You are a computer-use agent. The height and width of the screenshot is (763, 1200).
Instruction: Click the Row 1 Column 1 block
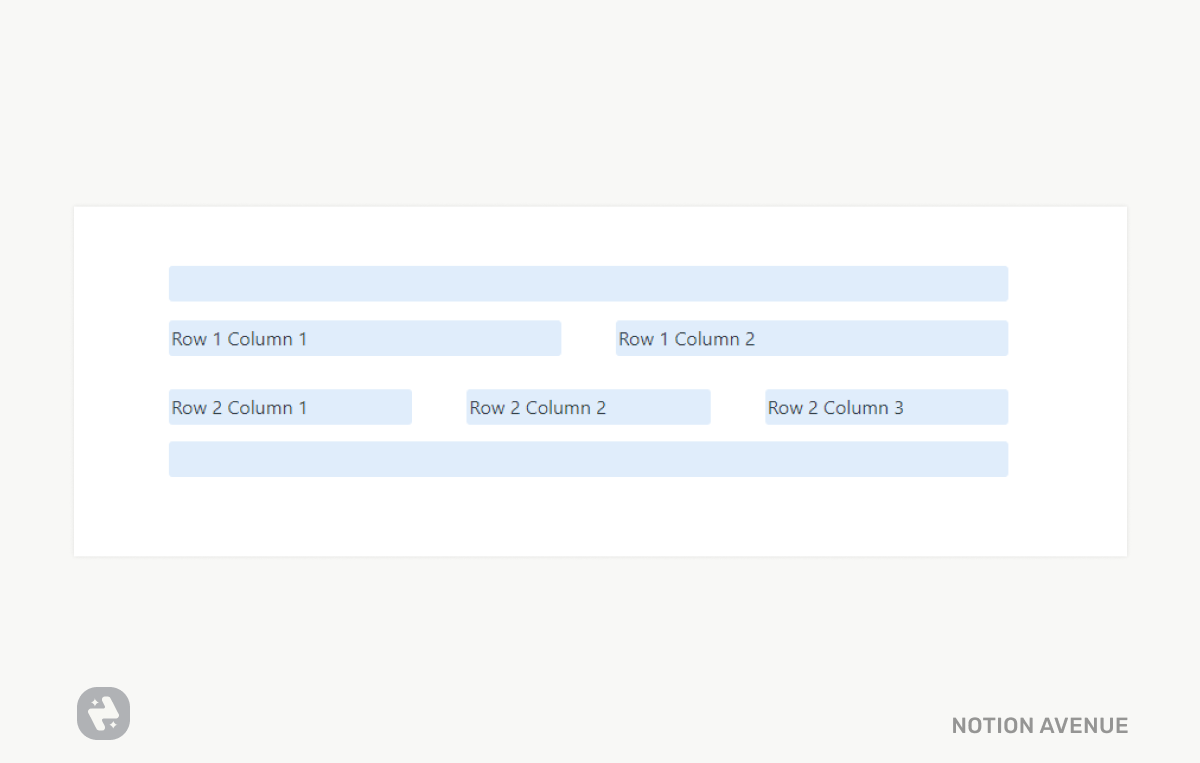365,339
